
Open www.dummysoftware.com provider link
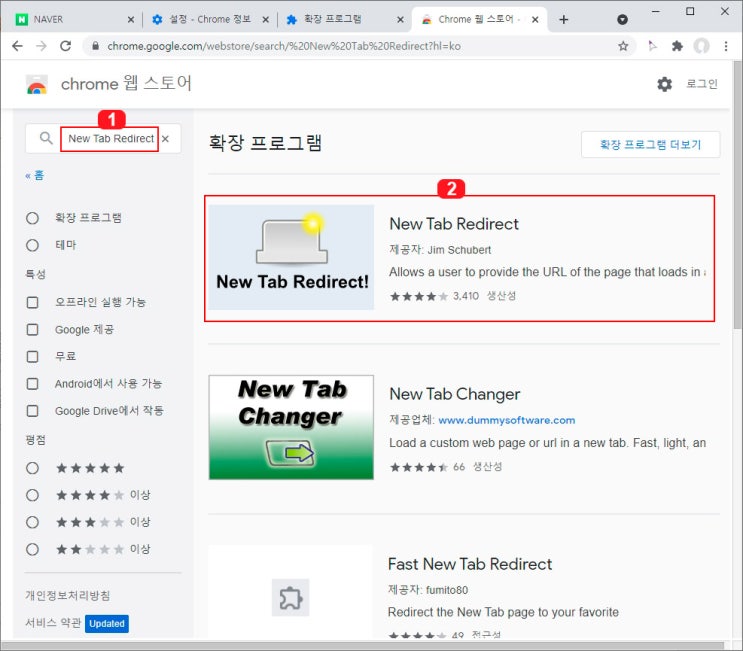pyautogui.click(x=507, y=420)
